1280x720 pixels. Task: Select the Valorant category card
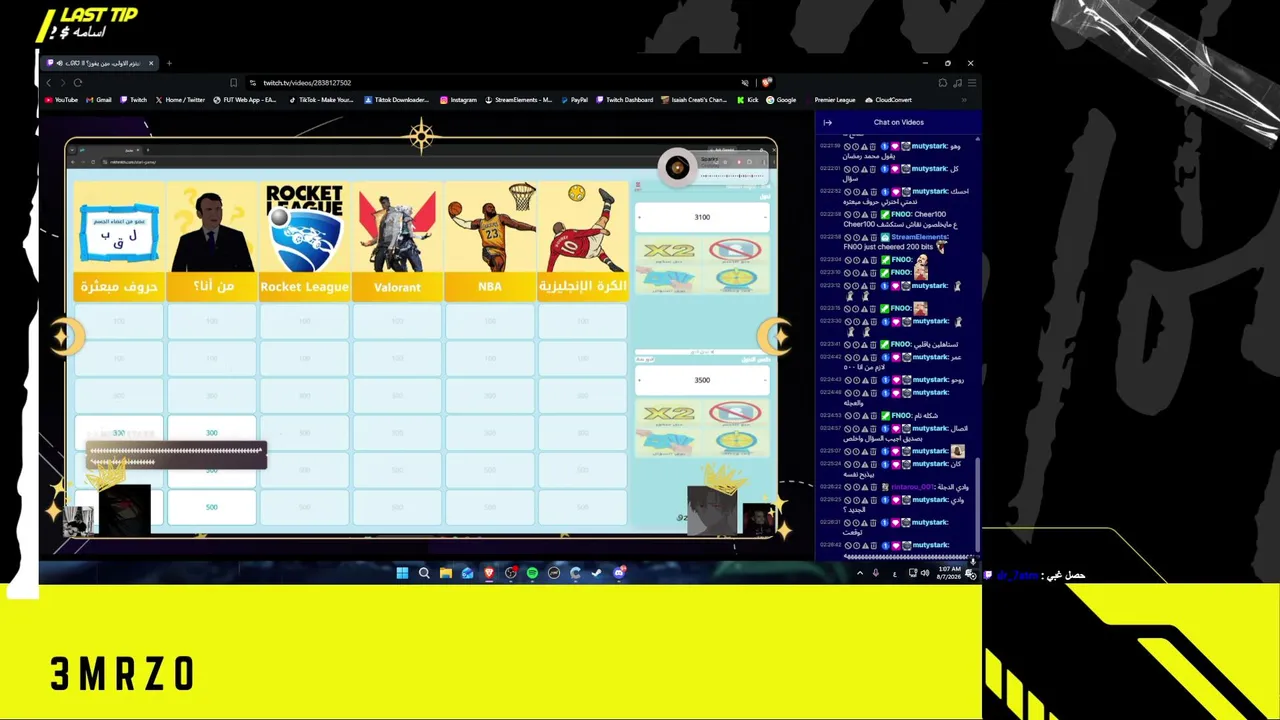point(397,240)
